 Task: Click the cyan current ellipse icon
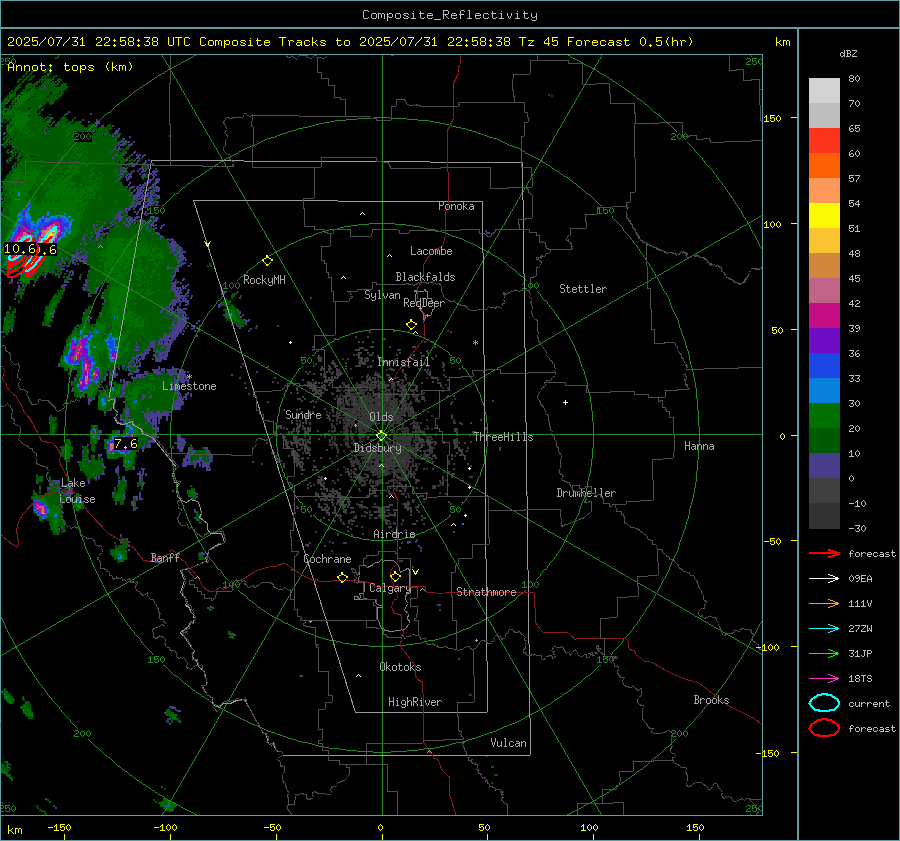tap(824, 703)
